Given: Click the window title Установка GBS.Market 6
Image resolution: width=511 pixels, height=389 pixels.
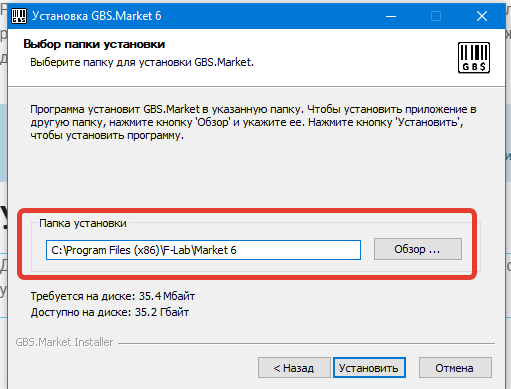Looking at the screenshot, I should (x=97, y=16).
